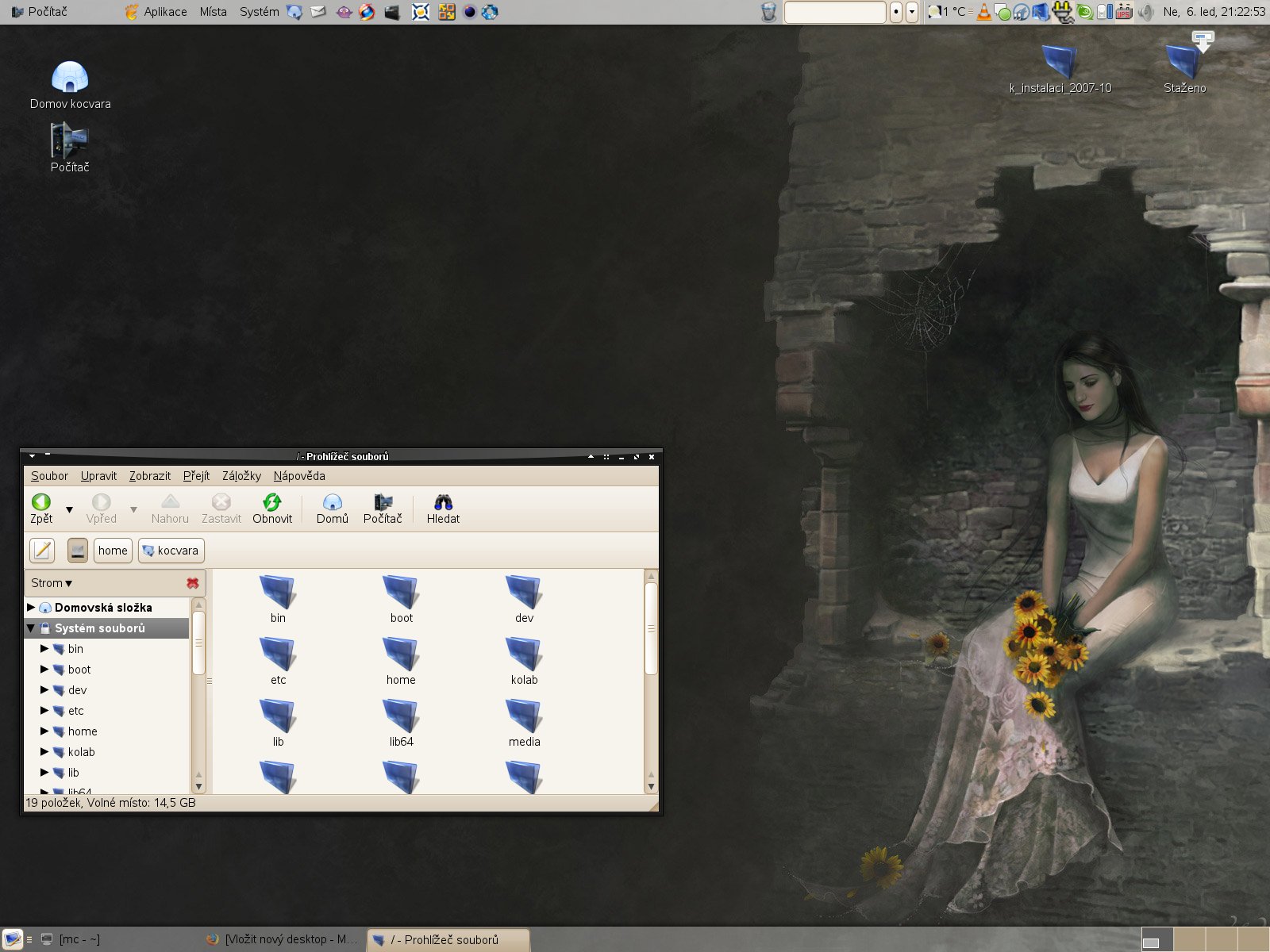Screen dimensions: 1270x952
Task: Open the boot folder icon in main view
Action: (401, 593)
